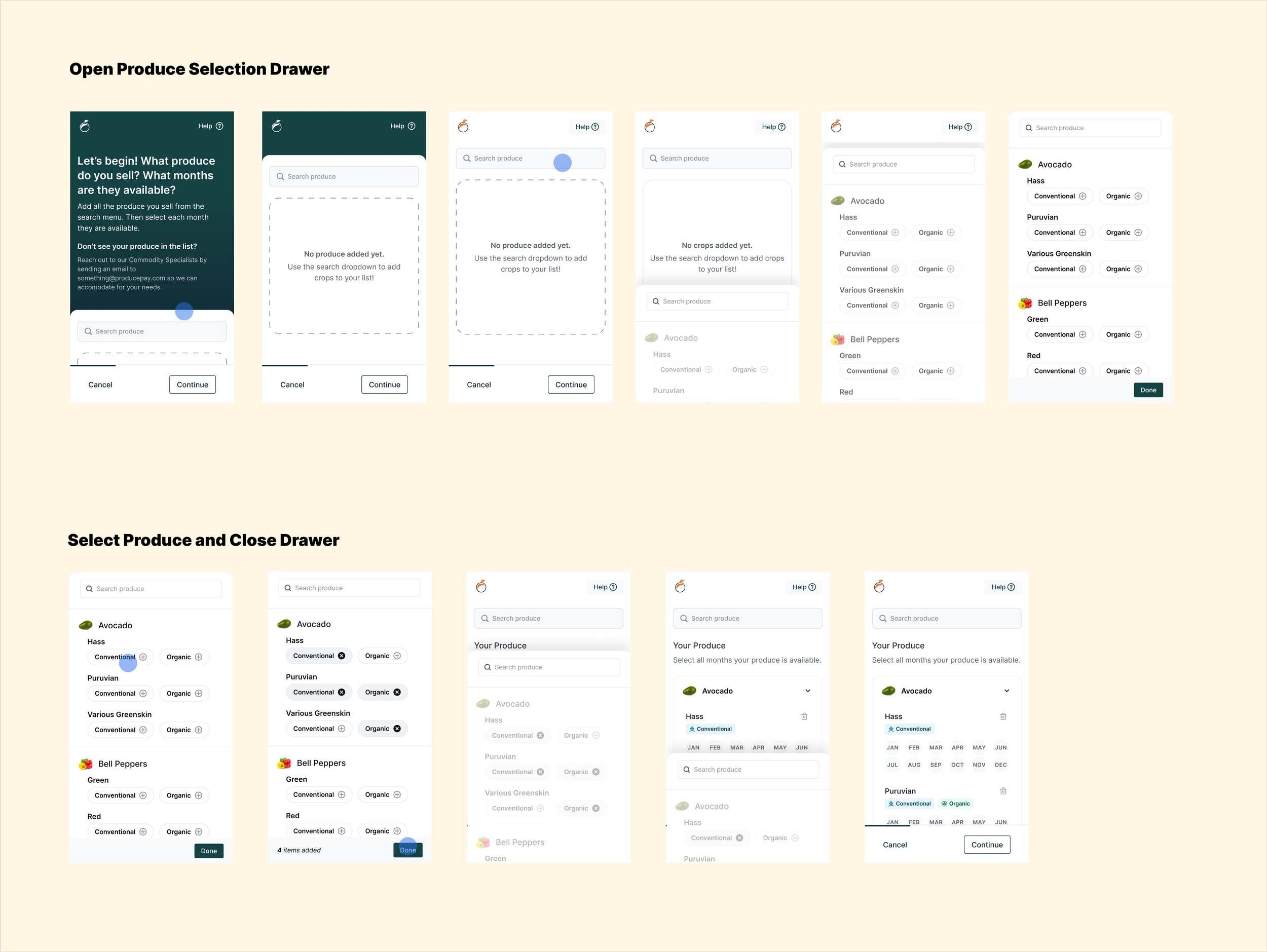The height and width of the screenshot is (952, 1267).
Task: Click Cancel below the Puruvian month chips
Action: click(895, 845)
